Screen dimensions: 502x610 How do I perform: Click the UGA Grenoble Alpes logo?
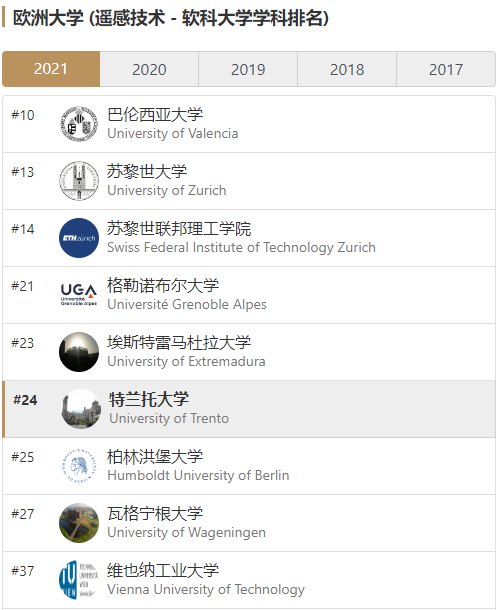(79, 295)
